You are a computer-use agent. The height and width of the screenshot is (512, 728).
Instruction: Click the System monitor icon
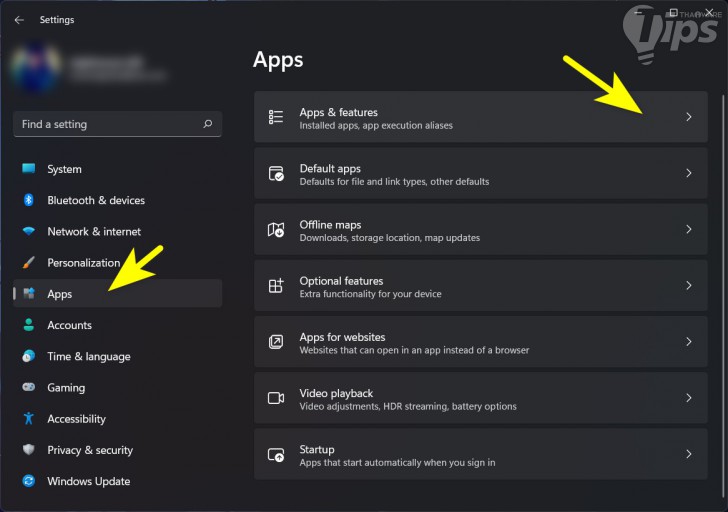29,169
